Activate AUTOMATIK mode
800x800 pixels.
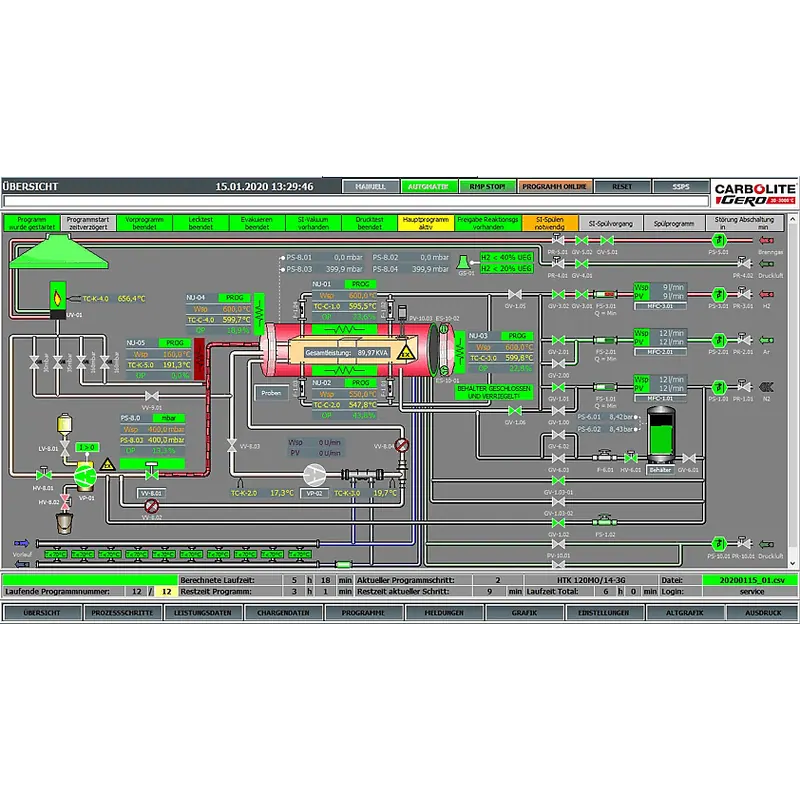[429, 186]
